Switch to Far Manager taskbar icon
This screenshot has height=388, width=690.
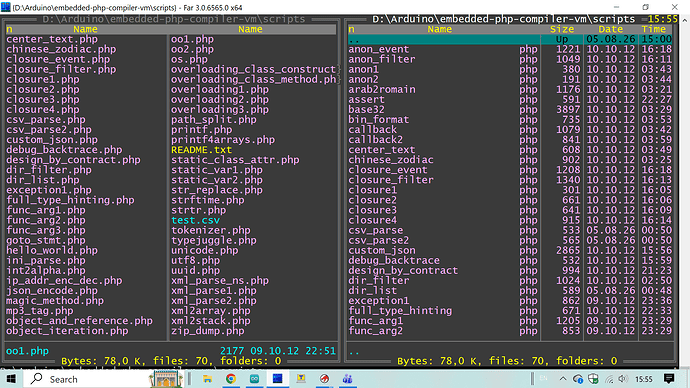pyautogui.click(x=278, y=379)
